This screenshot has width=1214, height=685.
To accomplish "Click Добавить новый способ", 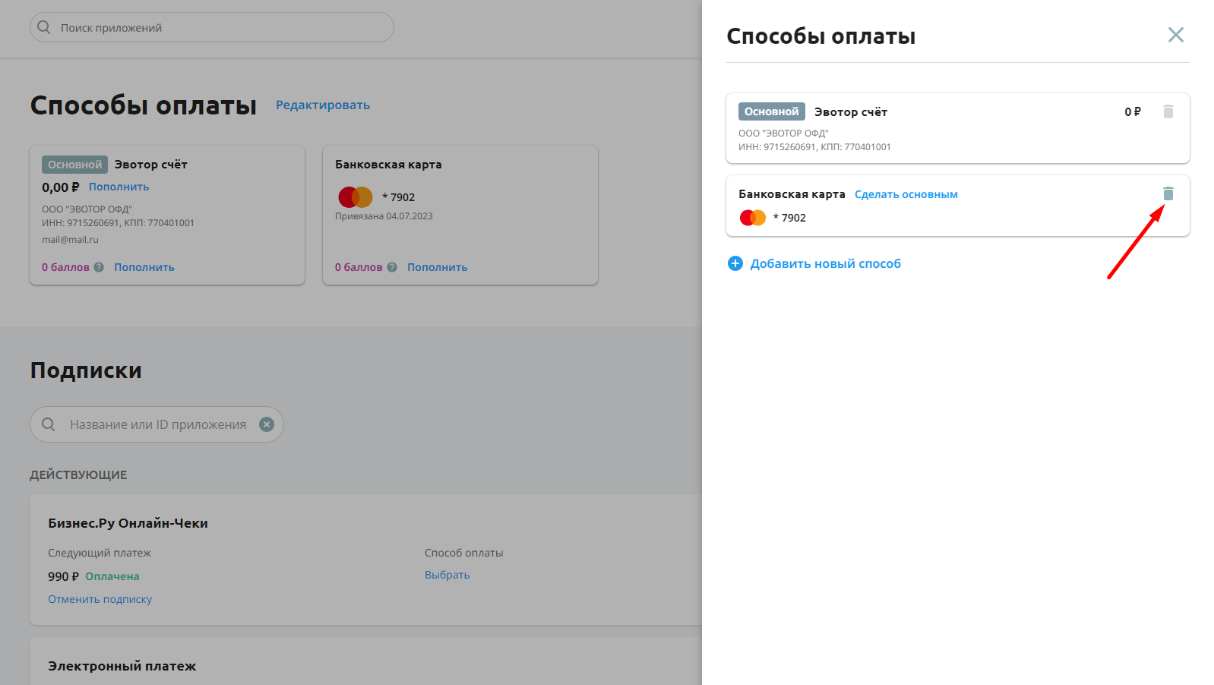I will coord(825,264).
